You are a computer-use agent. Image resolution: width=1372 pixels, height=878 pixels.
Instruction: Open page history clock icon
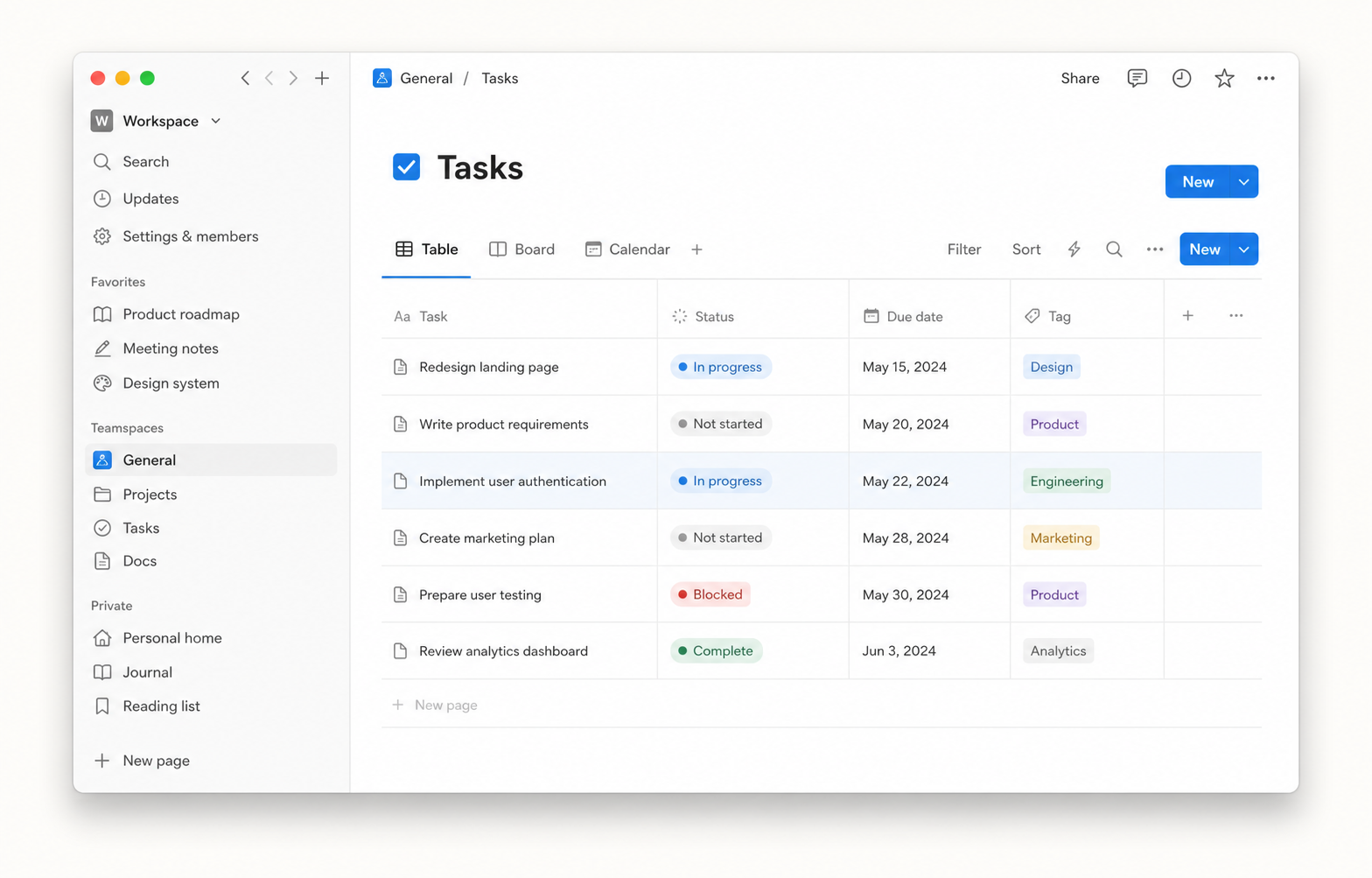click(x=1181, y=78)
